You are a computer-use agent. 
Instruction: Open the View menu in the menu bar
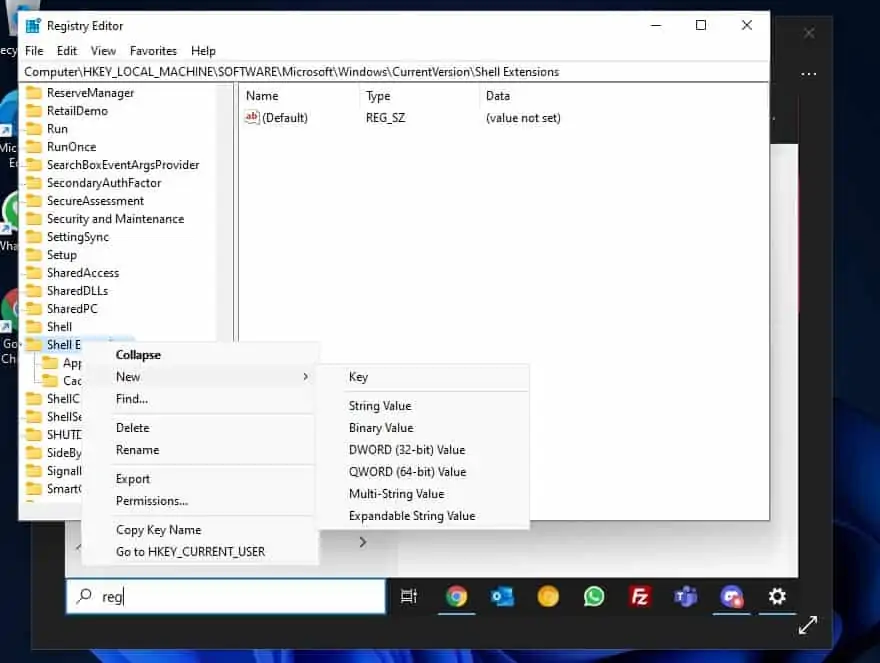point(103,51)
